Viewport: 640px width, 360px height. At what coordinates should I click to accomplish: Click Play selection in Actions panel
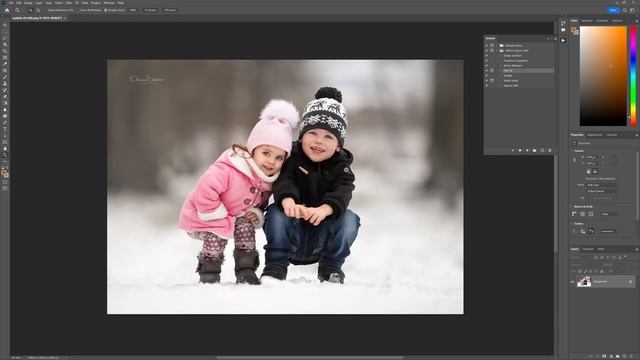point(527,151)
